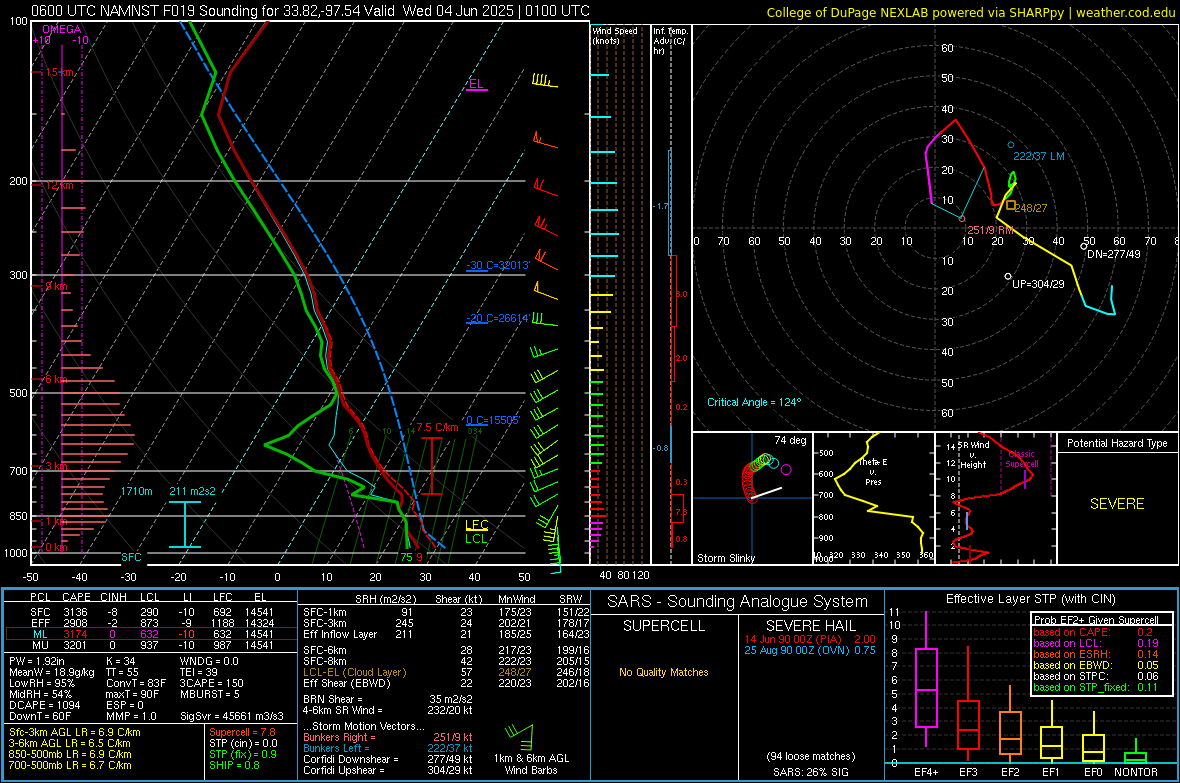
Task: Click the Corfidi Downshear = 277/49 kt row
Action: click(x=388, y=759)
